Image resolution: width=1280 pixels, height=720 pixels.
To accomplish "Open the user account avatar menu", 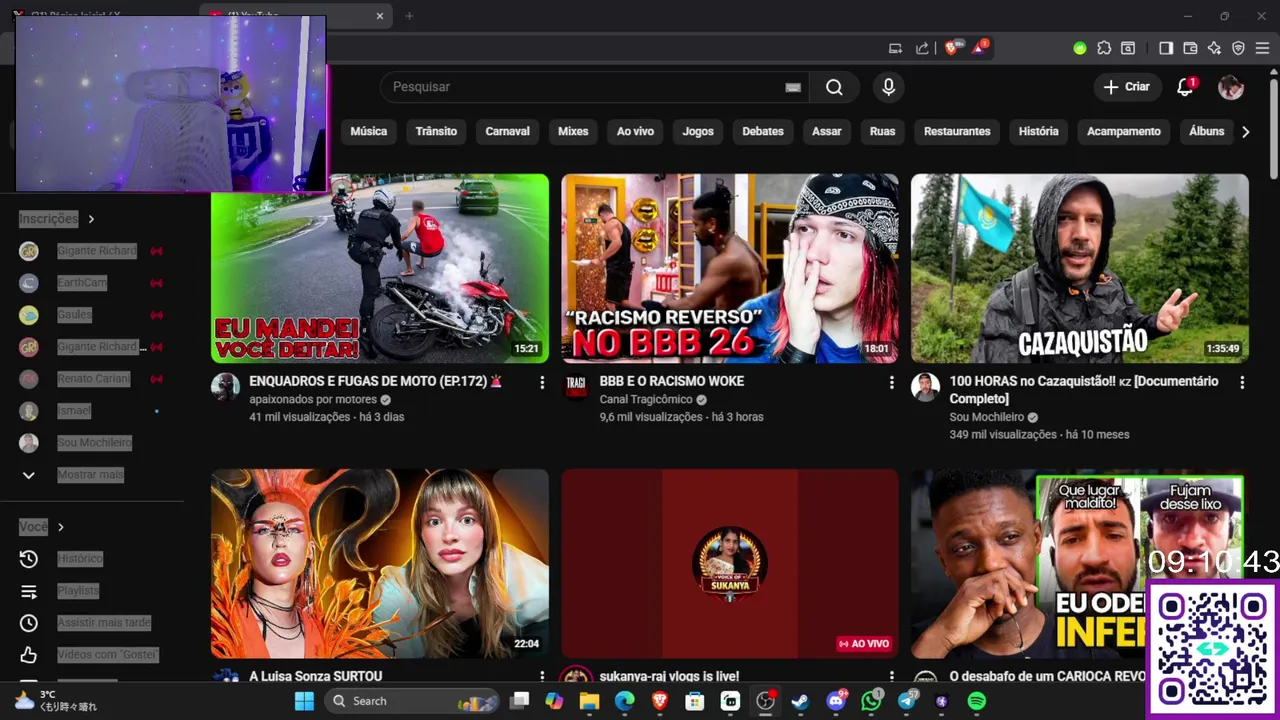I will (x=1231, y=87).
